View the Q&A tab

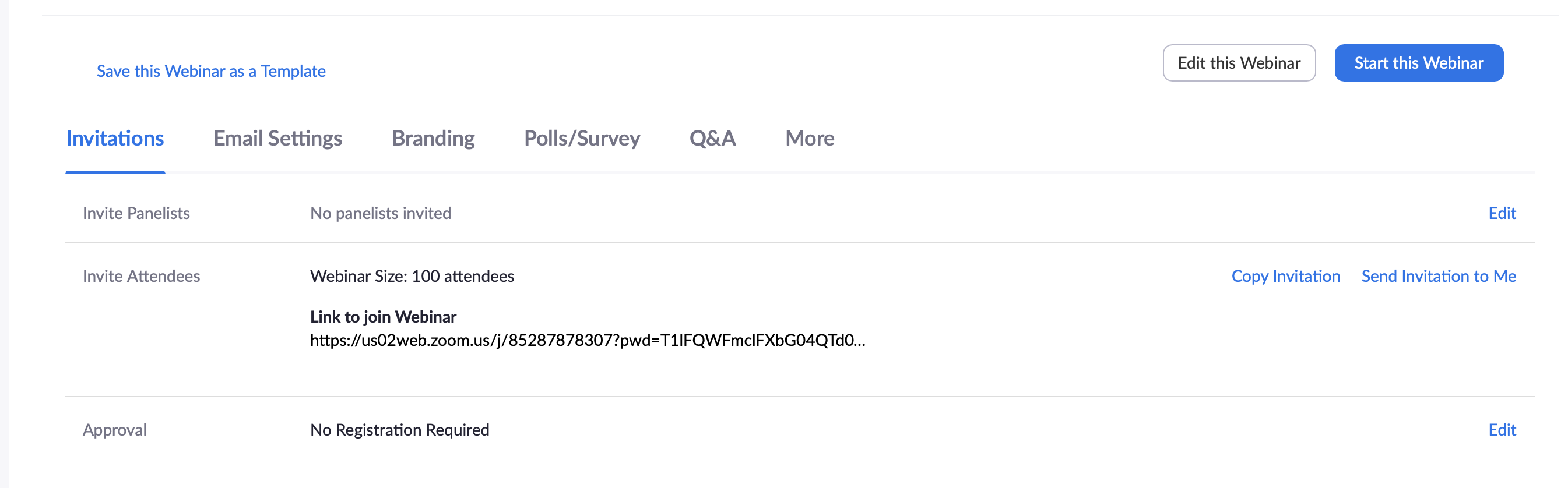pos(712,138)
